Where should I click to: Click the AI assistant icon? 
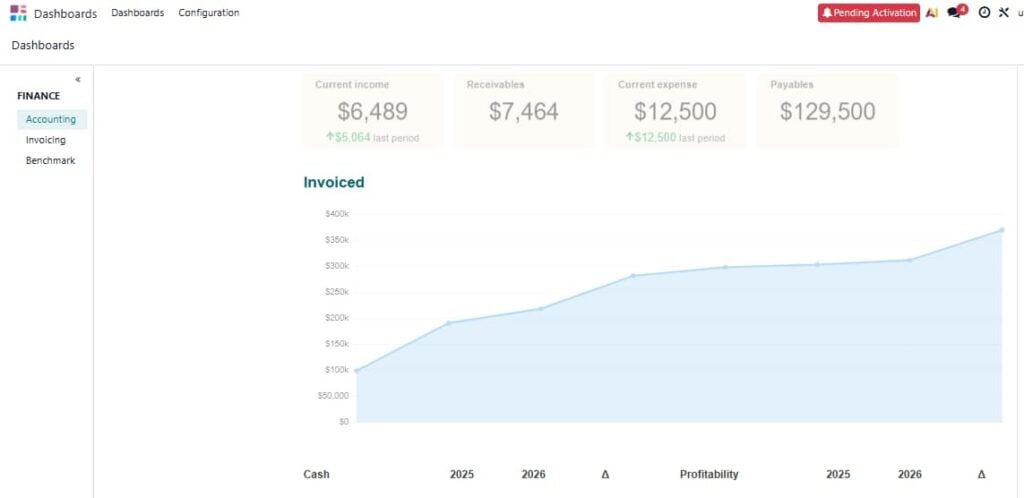click(932, 13)
